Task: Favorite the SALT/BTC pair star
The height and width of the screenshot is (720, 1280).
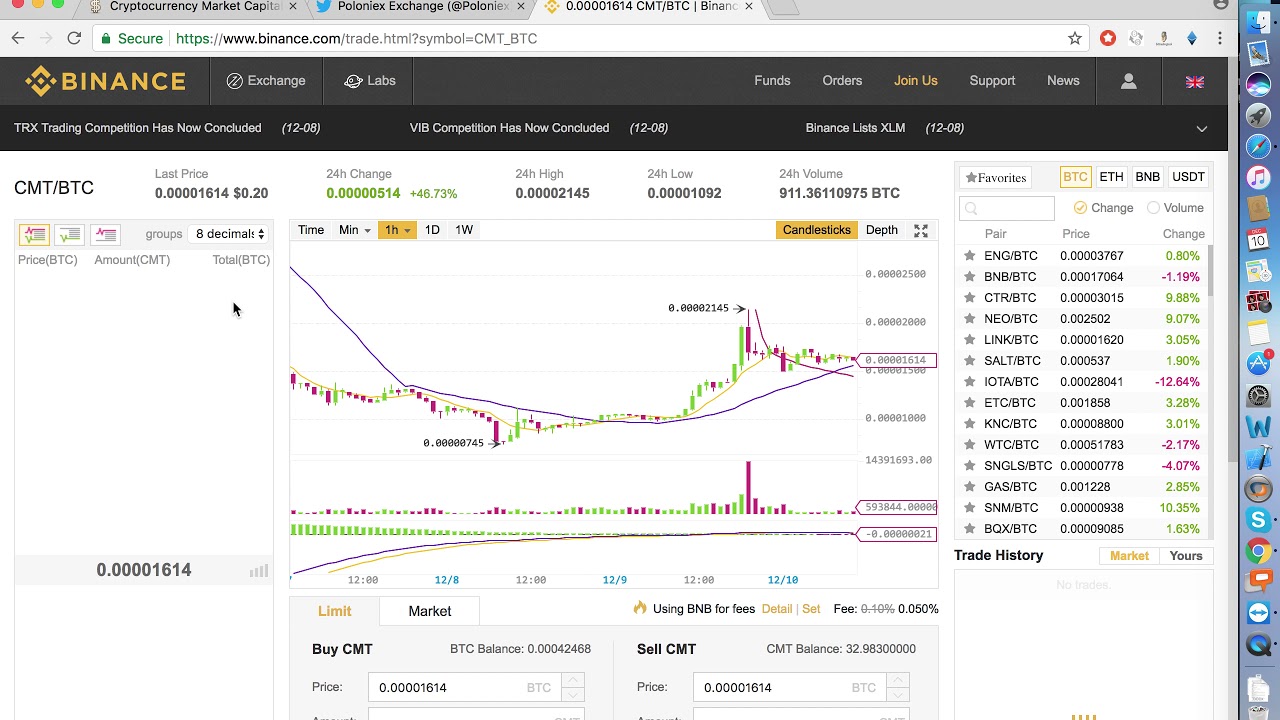Action: coord(969,361)
